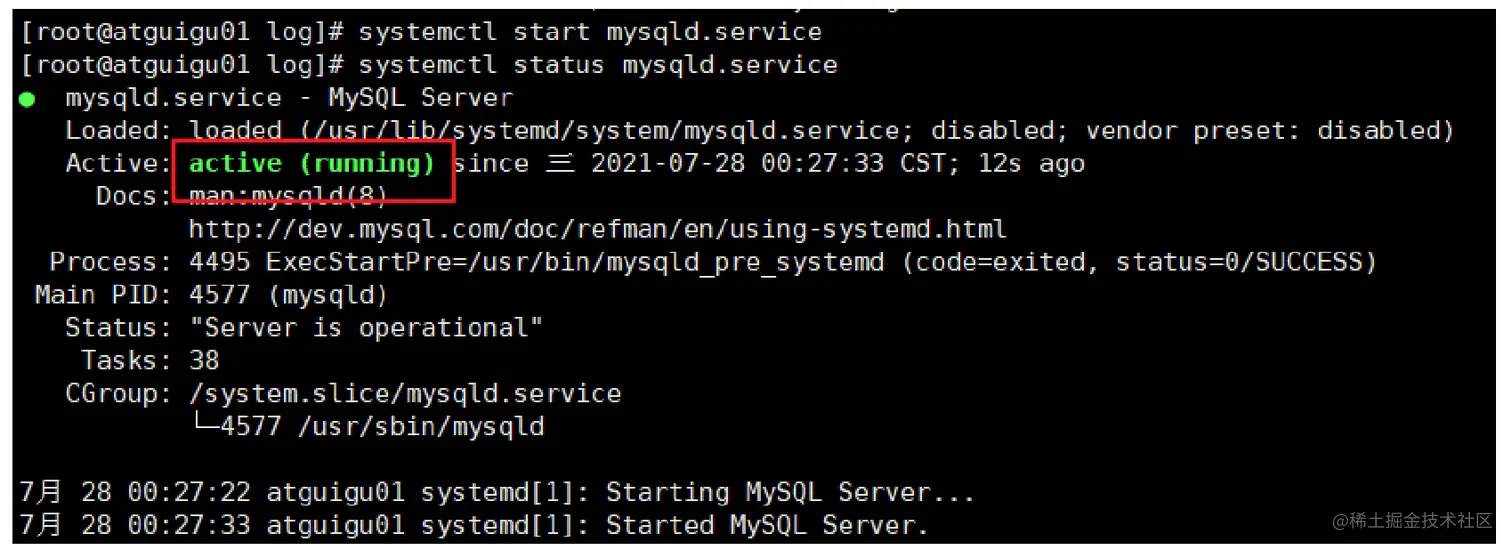Click the green status dot before mysqld.service
This screenshot has height=550, width=1512.
click(x=28, y=99)
